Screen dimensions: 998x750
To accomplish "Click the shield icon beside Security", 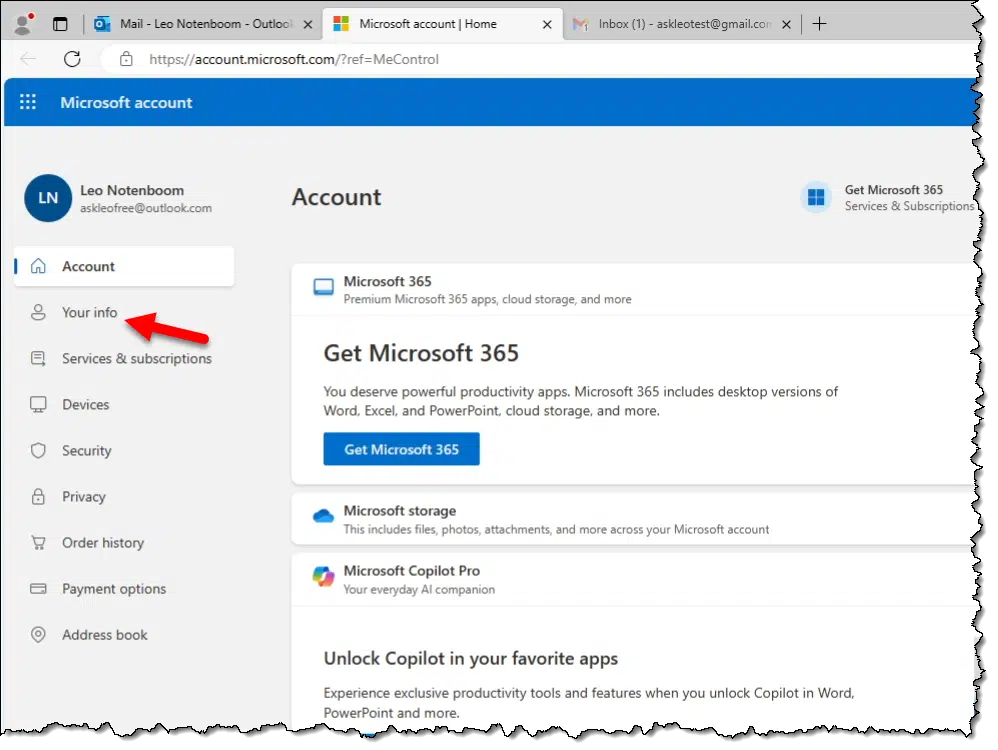I will pyautogui.click(x=38, y=451).
